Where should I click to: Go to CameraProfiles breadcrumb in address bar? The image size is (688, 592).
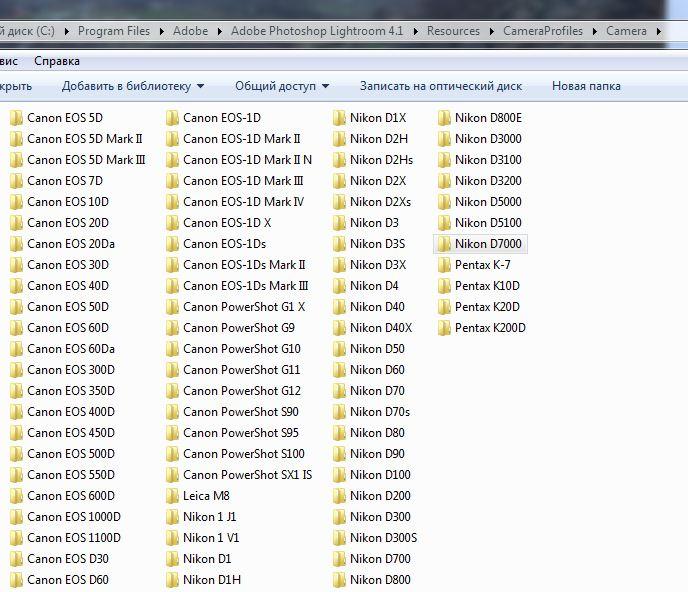coord(543,31)
